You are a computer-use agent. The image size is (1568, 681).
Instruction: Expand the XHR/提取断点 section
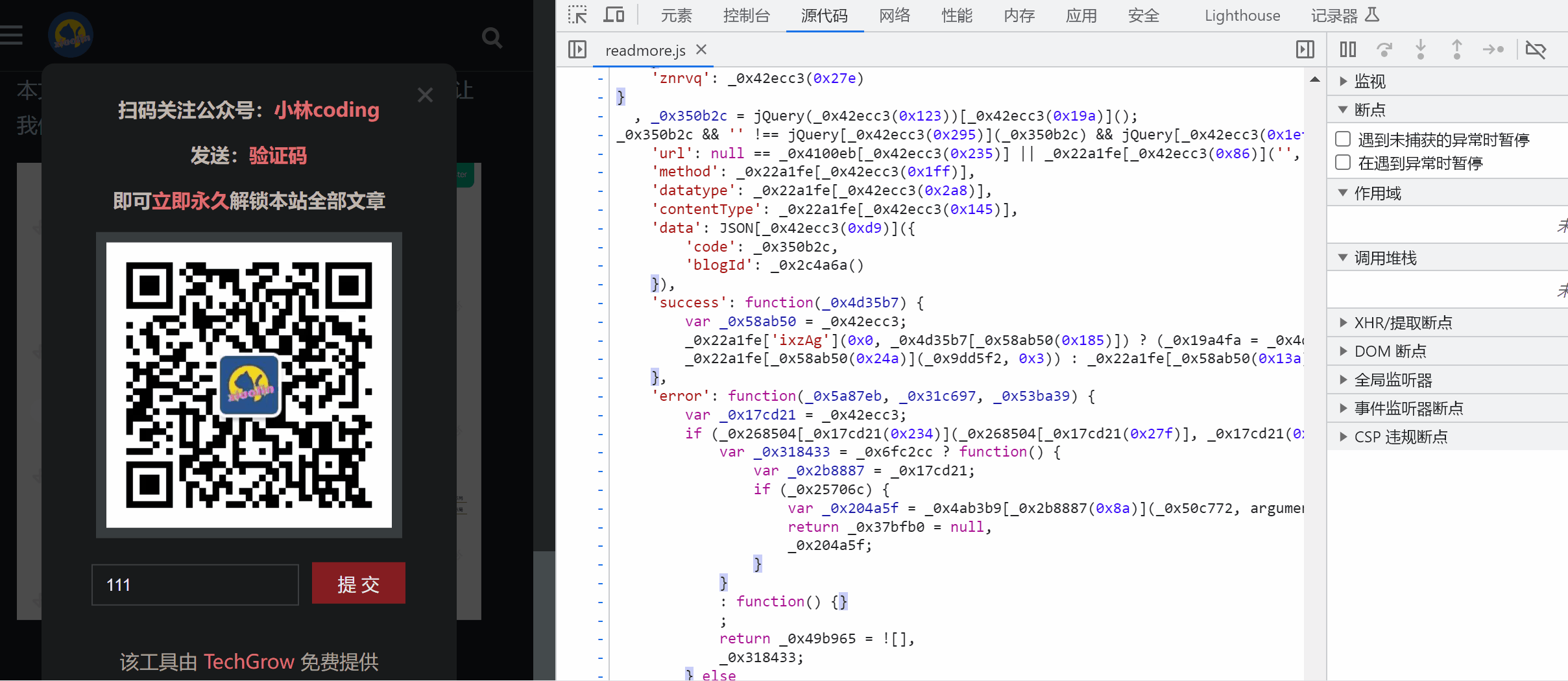tap(1447, 323)
